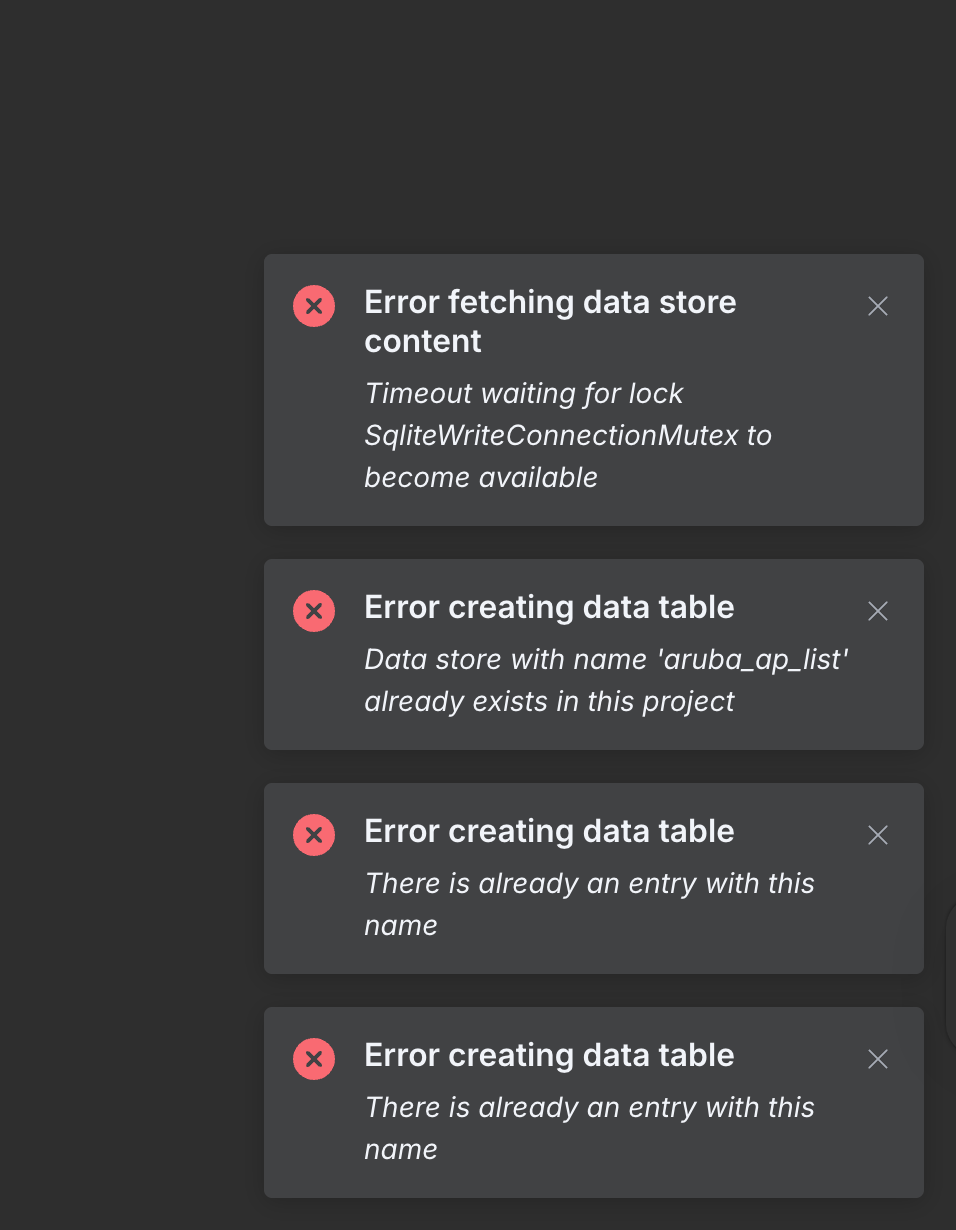Dismiss the third error notification
Viewport: 956px width, 1230px height.
coord(877,835)
